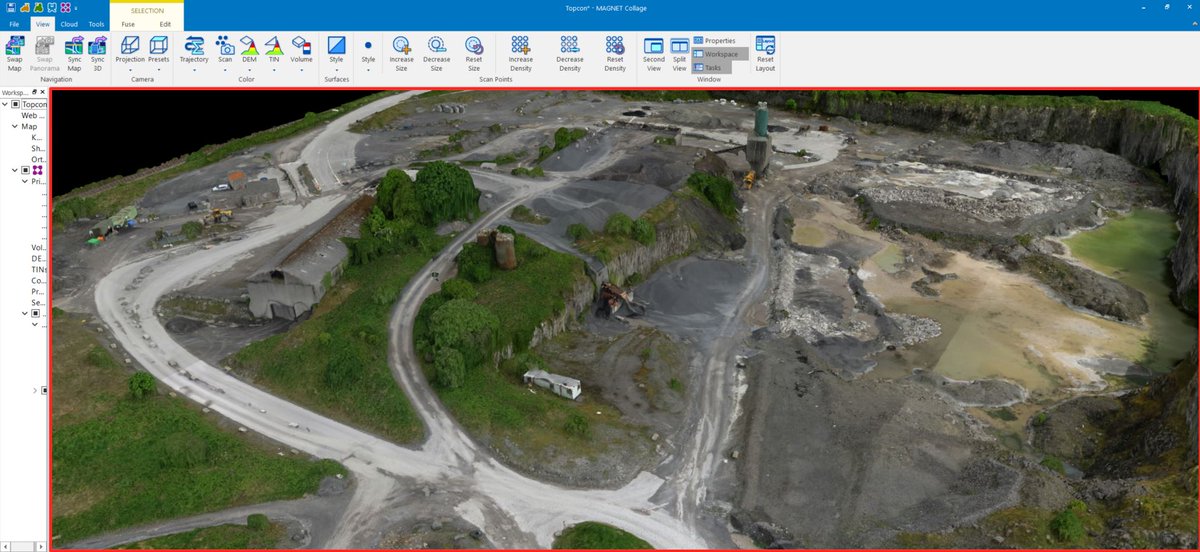Open the File menu tab
This screenshot has height=552, width=1200.
(x=14, y=23)
